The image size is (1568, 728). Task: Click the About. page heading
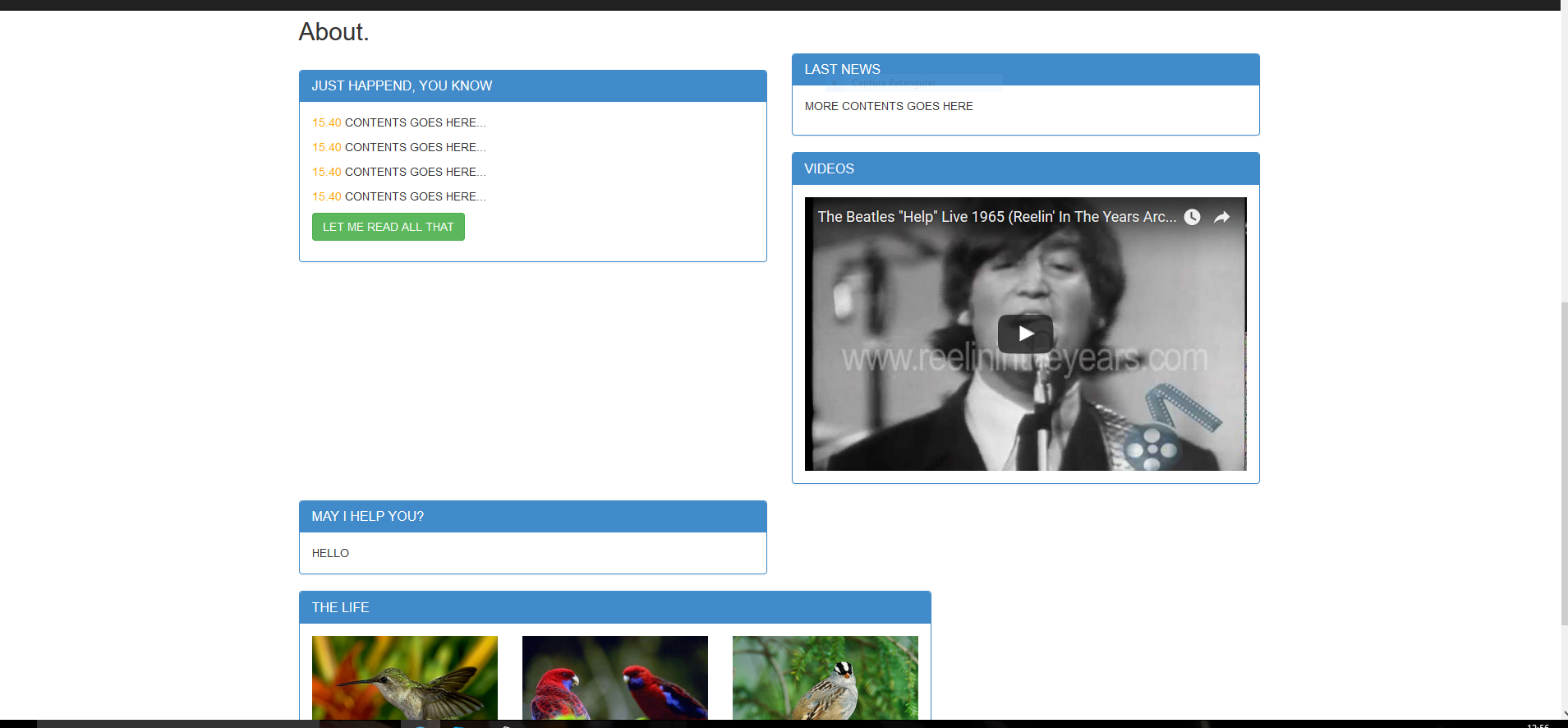(x=333, y=32)
